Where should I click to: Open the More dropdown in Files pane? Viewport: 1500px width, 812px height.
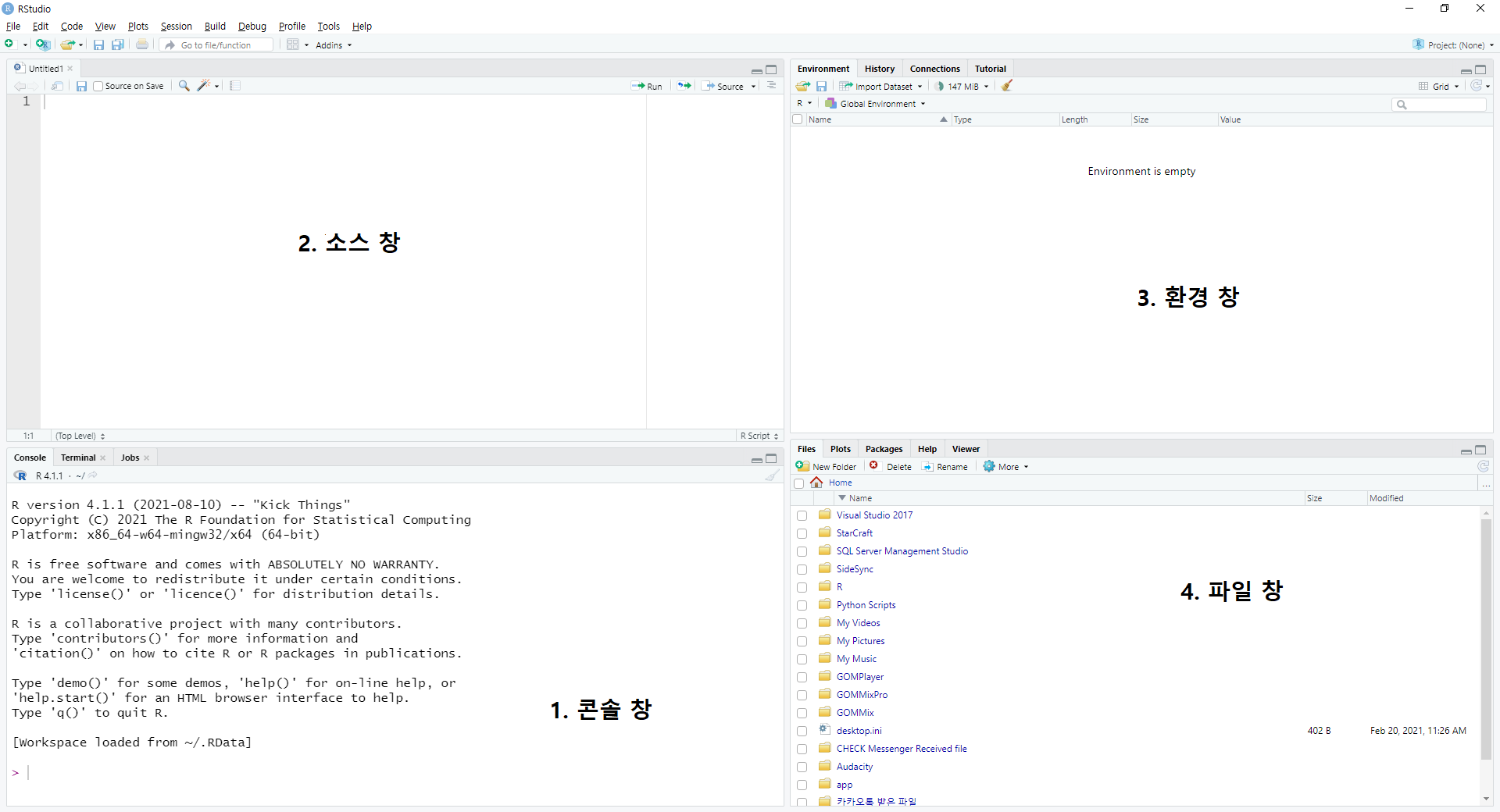point(1006,466)
